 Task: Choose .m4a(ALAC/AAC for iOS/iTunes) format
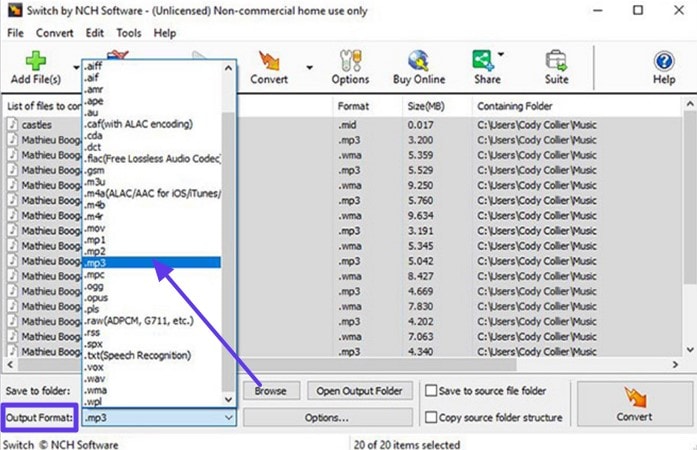(x=152, y=193)
